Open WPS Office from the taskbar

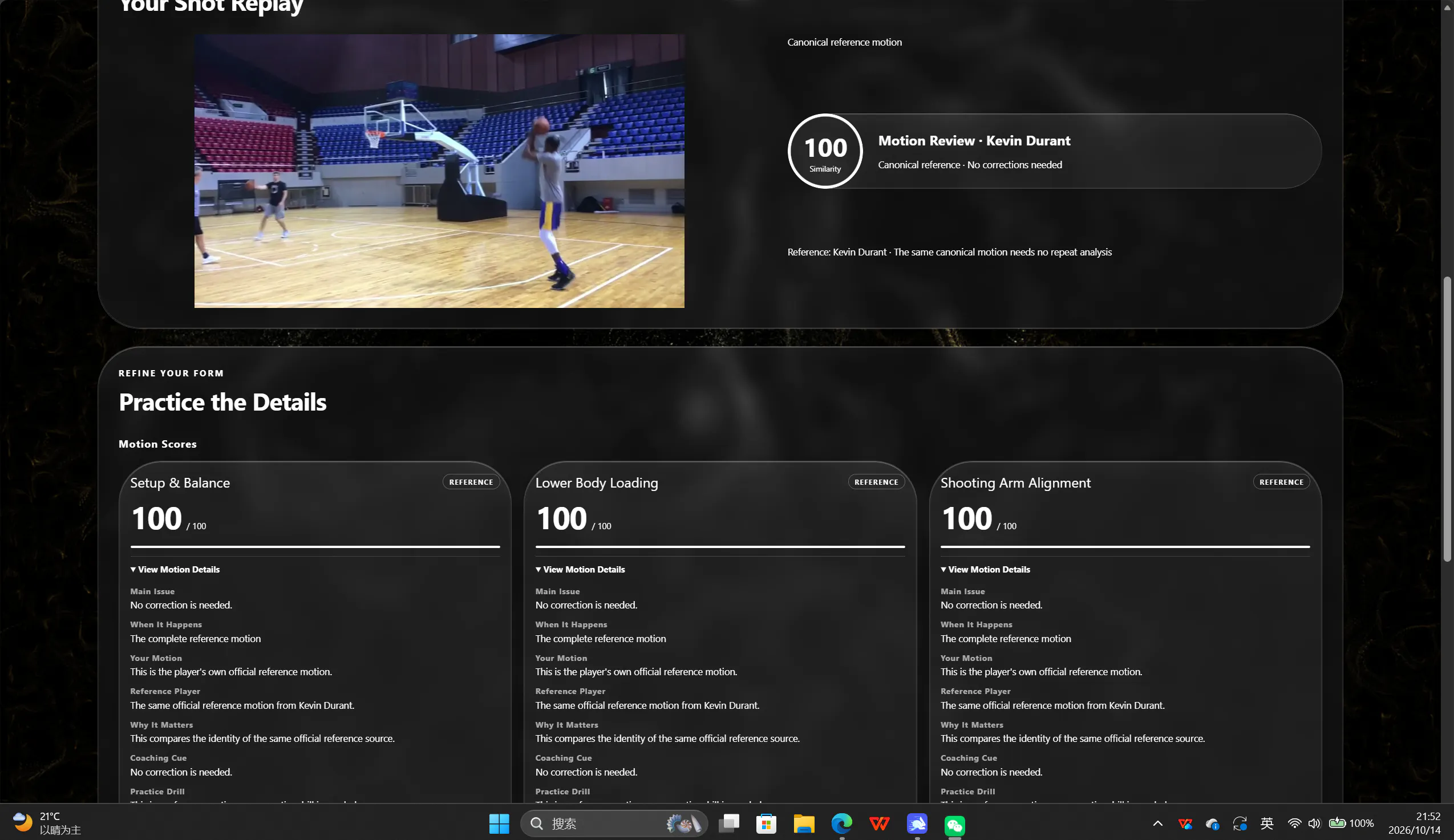coord(880,823)
